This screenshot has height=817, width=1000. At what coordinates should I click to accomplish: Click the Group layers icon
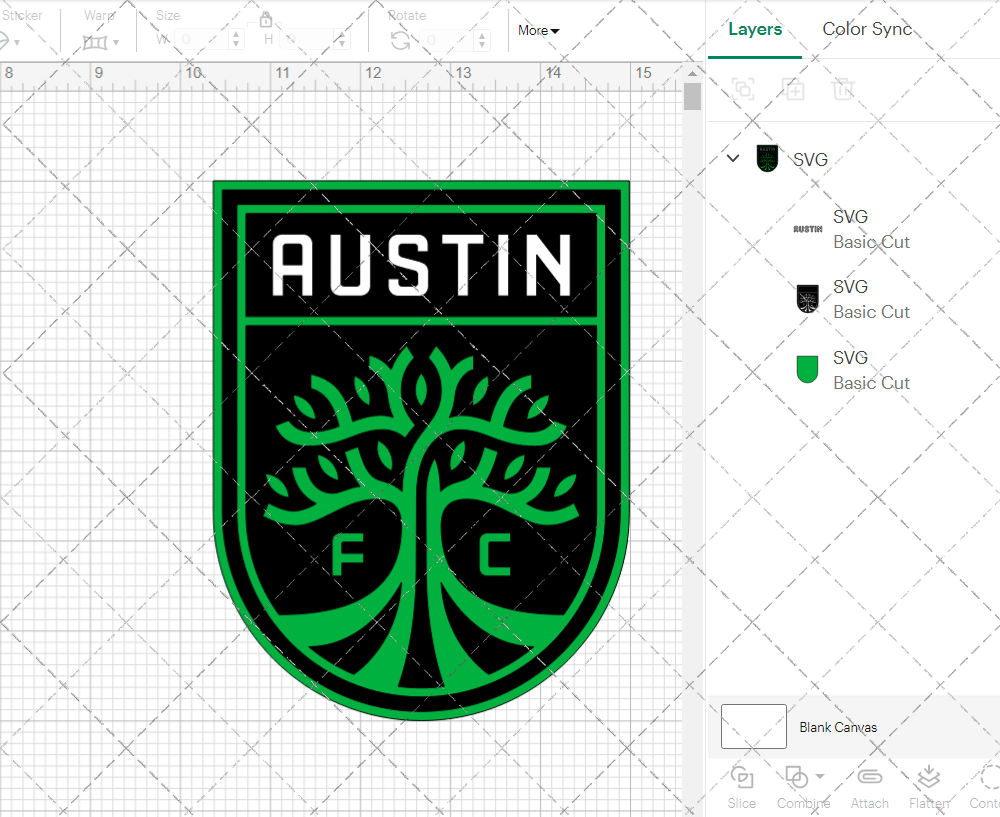coord(743,89)
